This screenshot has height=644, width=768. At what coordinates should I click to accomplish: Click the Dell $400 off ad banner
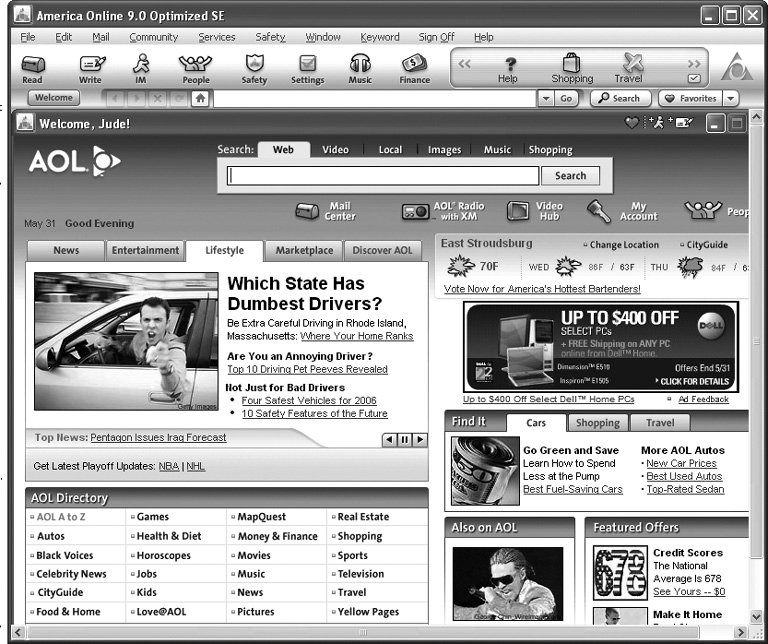[601, 347]
